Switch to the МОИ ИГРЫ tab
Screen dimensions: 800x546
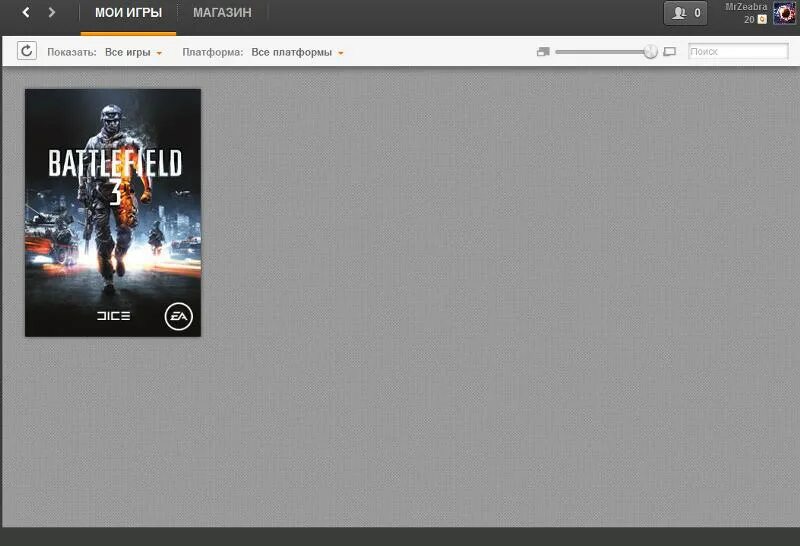[129, 13]
